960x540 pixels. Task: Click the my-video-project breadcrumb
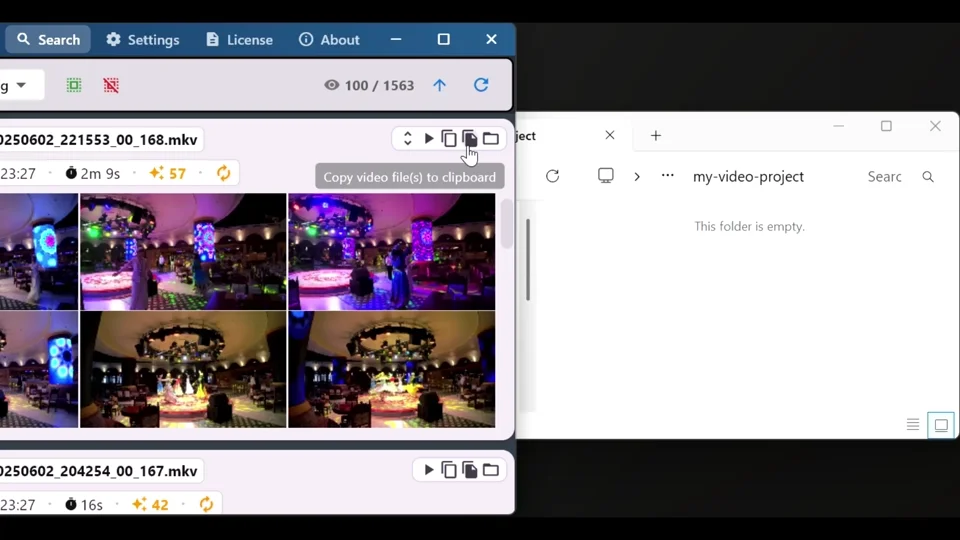coord(748,176)
